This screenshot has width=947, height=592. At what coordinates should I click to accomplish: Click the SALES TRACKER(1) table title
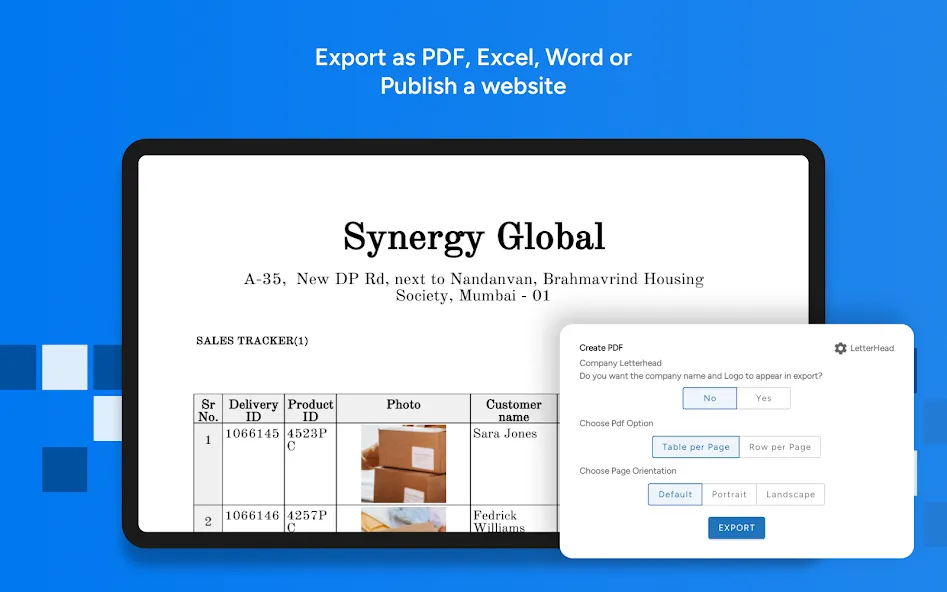click(x=252, y=341)
